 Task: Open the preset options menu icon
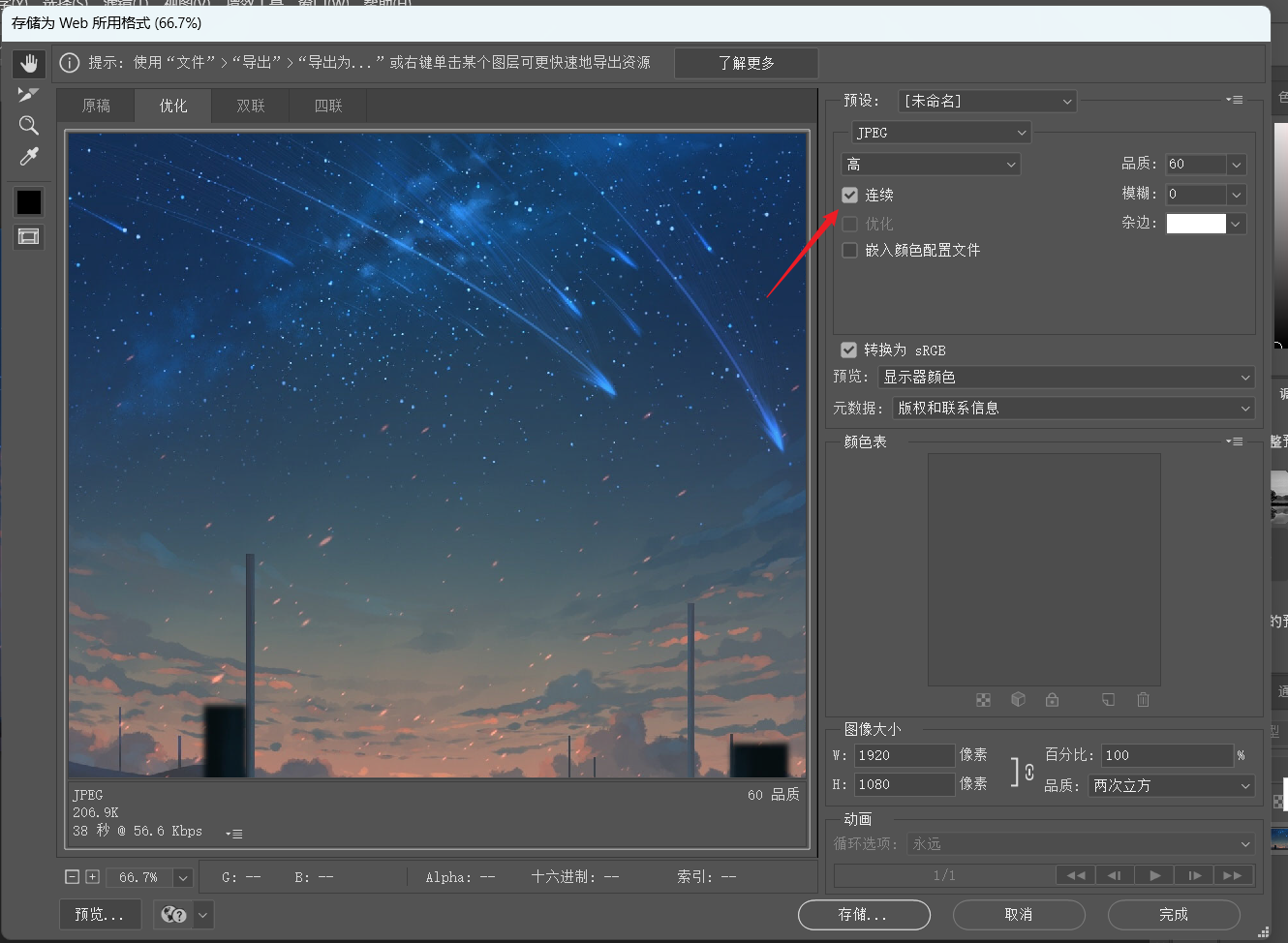(1234, 100)
